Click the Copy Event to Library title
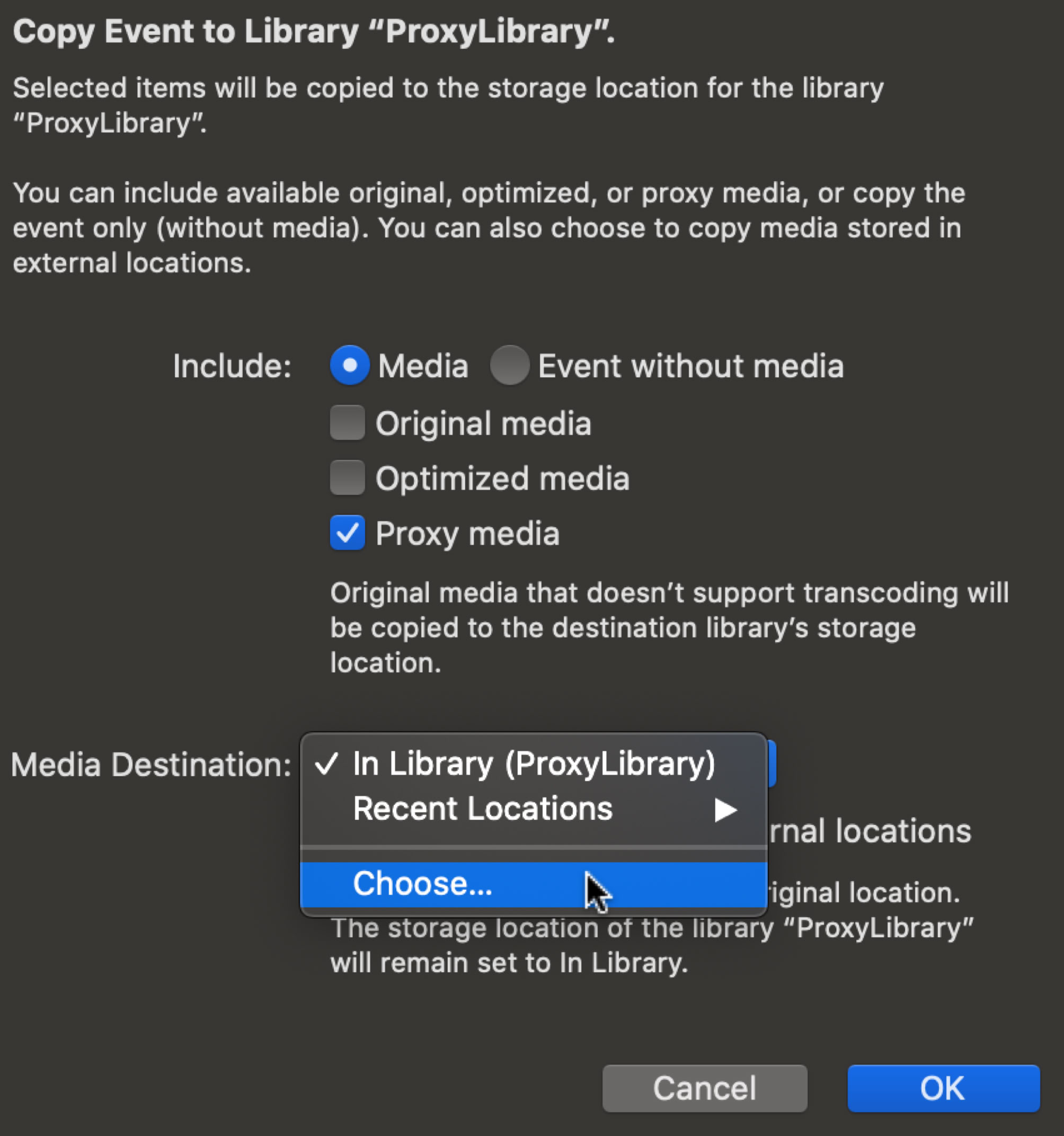Viewport: 1064px width, 1136px height. tap(313, 31)
